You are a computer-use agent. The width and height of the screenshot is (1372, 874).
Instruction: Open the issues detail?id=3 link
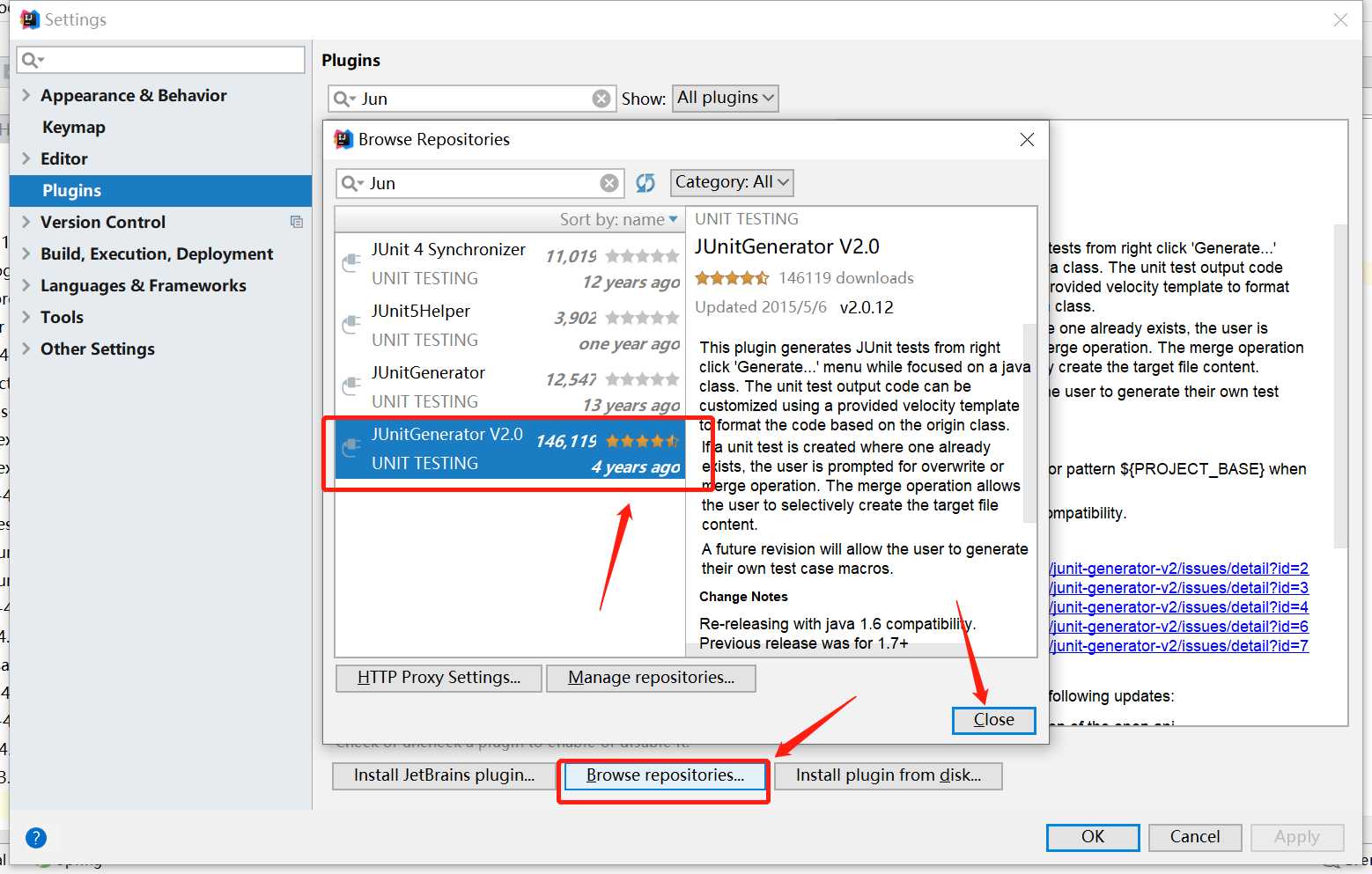1179,588
